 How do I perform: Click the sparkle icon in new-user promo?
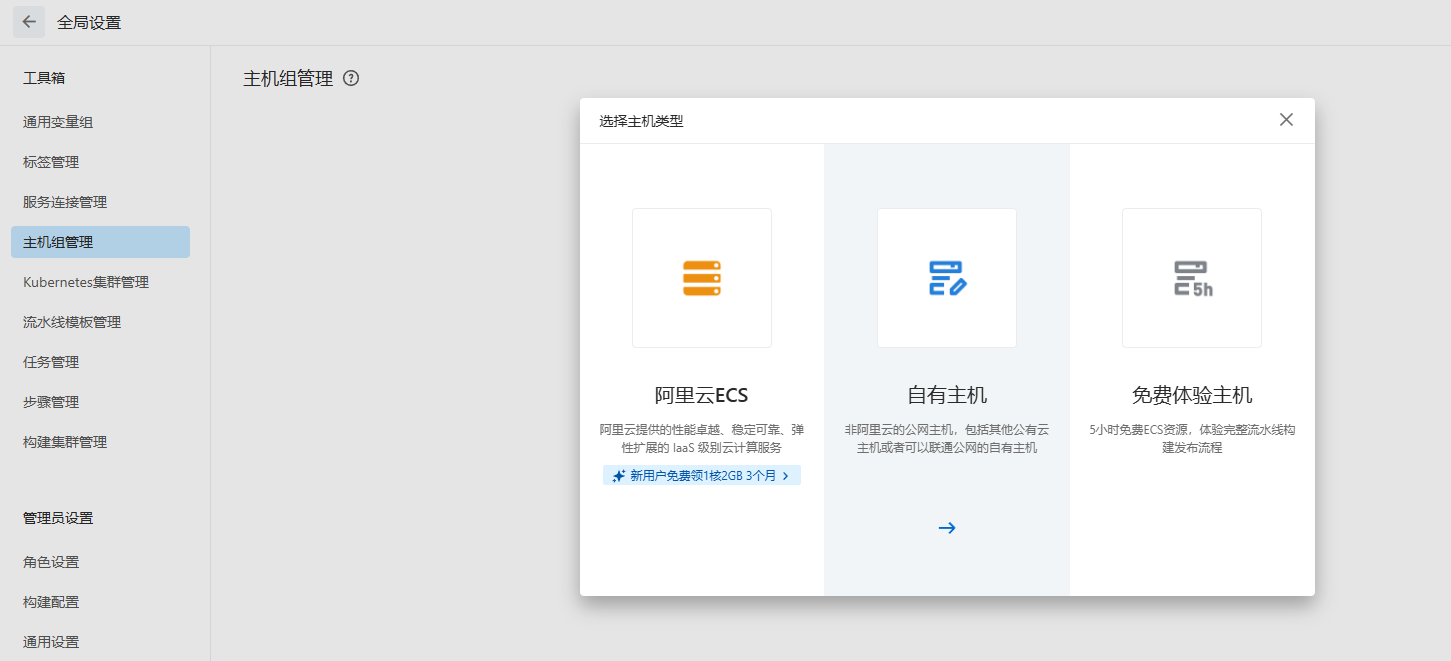tap(619, 476)
